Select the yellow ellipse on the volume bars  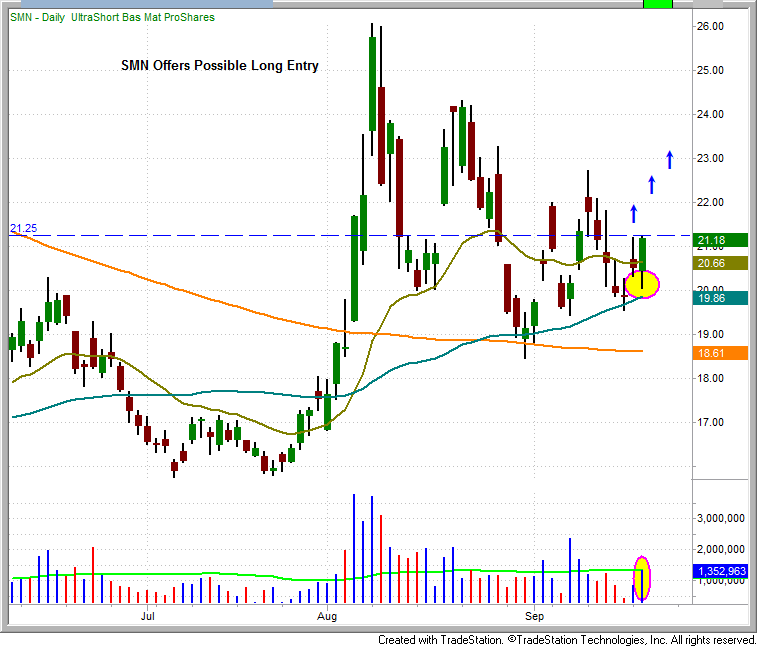pyautogui.click(x=642, y=577)
